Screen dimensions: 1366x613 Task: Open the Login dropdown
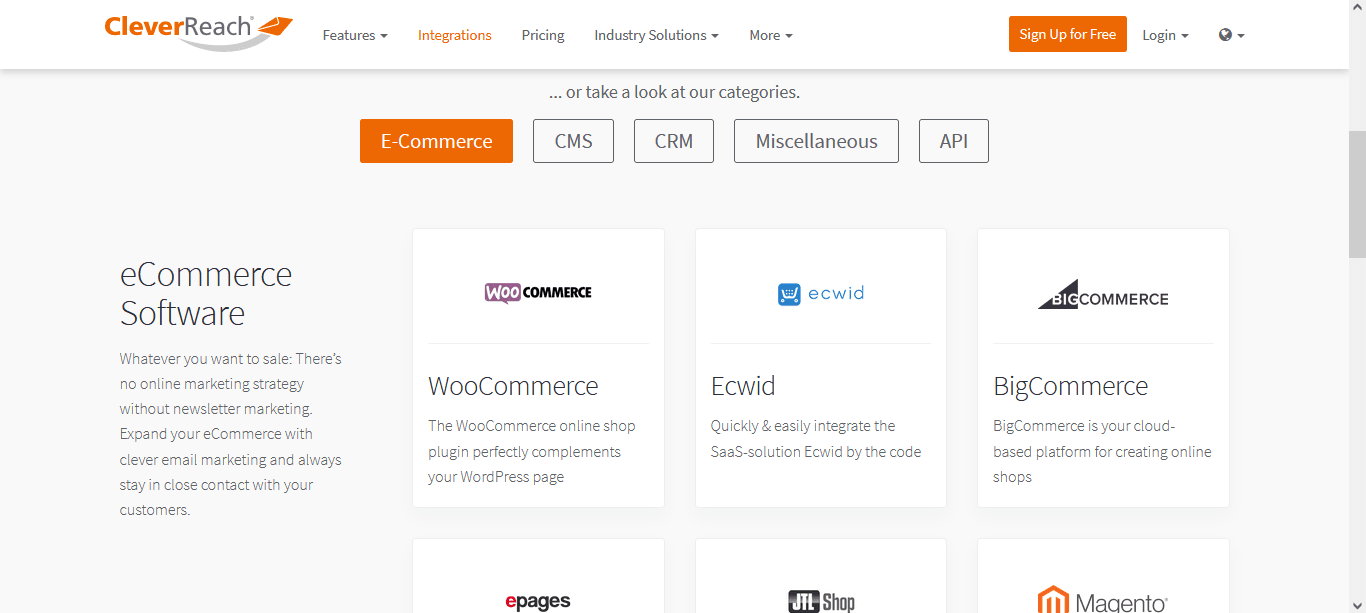(x=1165, y=35)
